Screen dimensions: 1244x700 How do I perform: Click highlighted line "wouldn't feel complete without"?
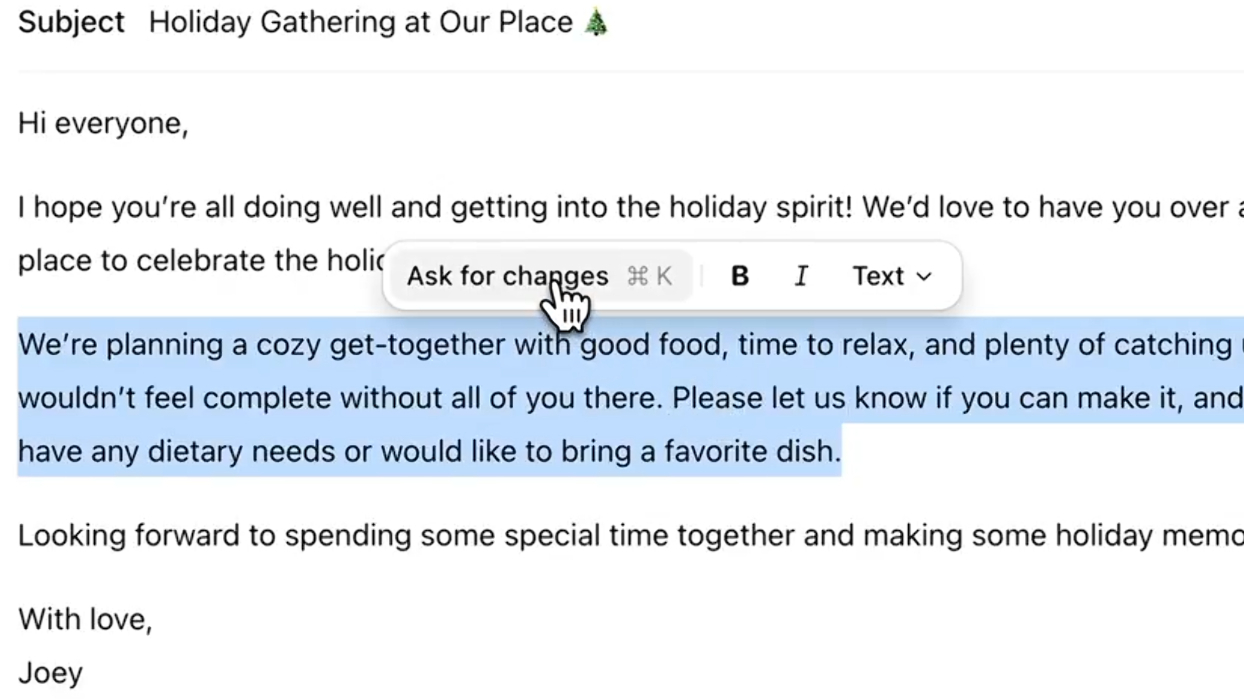click(300, 398)
